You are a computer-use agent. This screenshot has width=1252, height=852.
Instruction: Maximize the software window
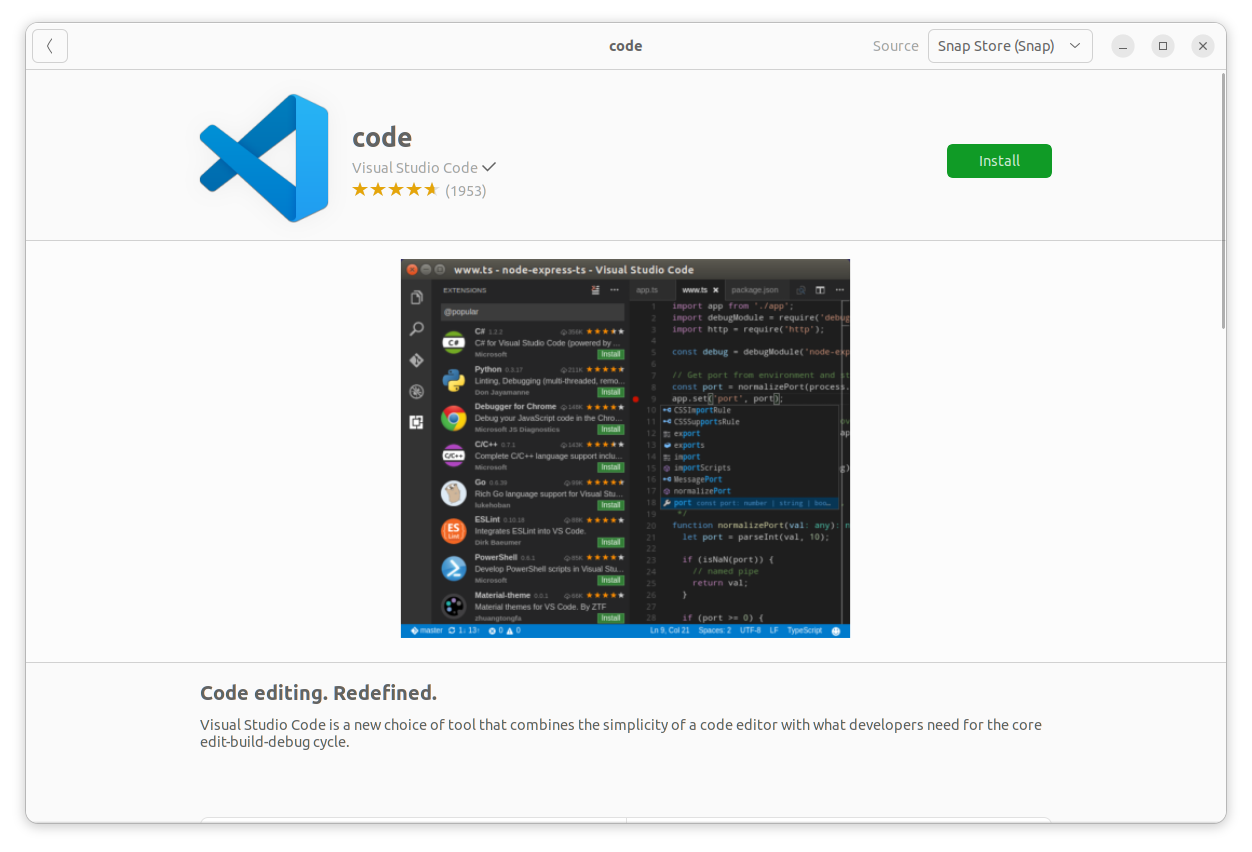1162,46
